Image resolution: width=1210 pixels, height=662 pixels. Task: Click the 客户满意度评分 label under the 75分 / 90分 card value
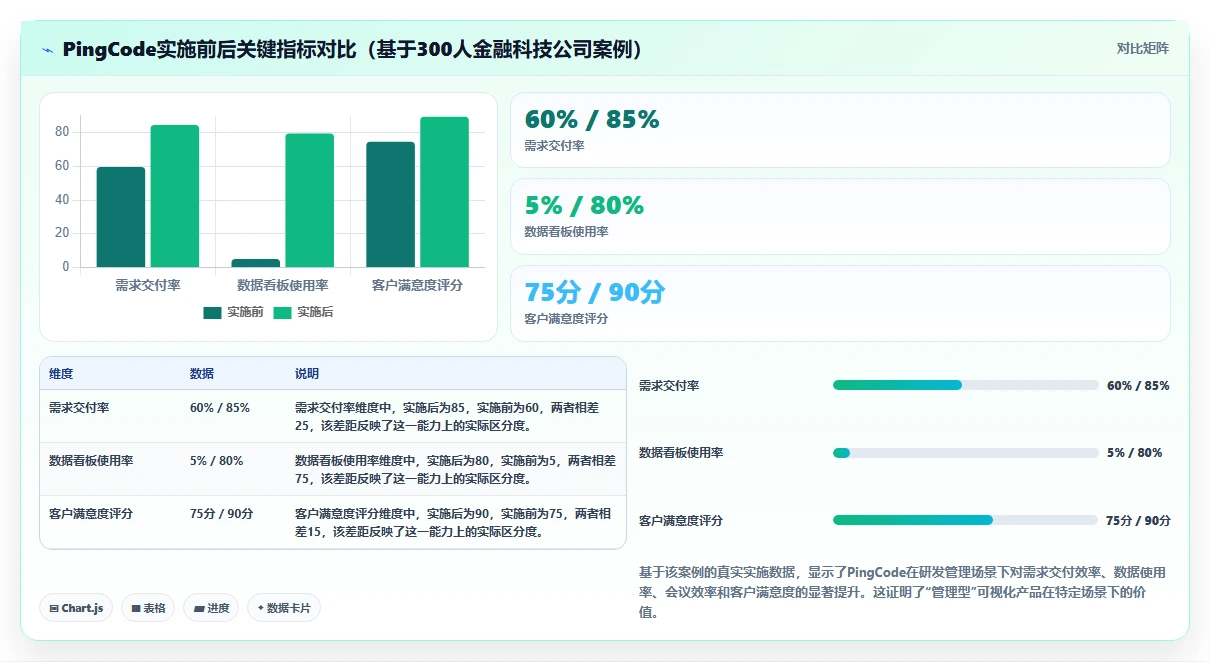point(566,319)
